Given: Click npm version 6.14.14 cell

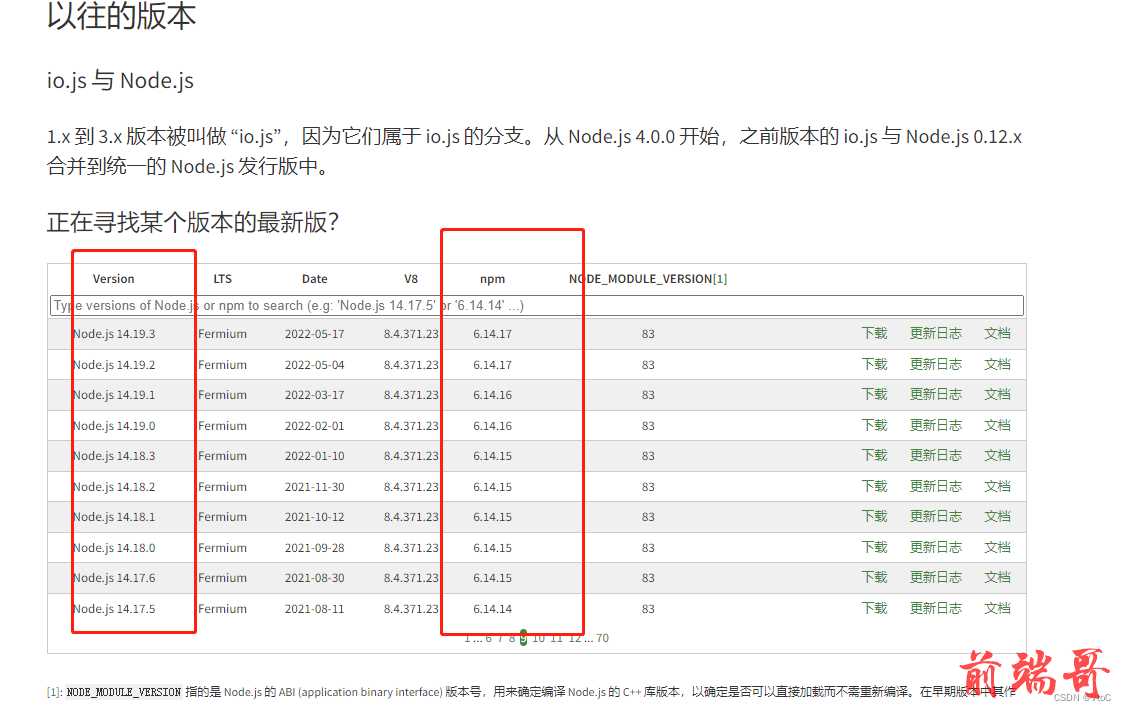Looking at the screenshot, I should pos(493,609).
